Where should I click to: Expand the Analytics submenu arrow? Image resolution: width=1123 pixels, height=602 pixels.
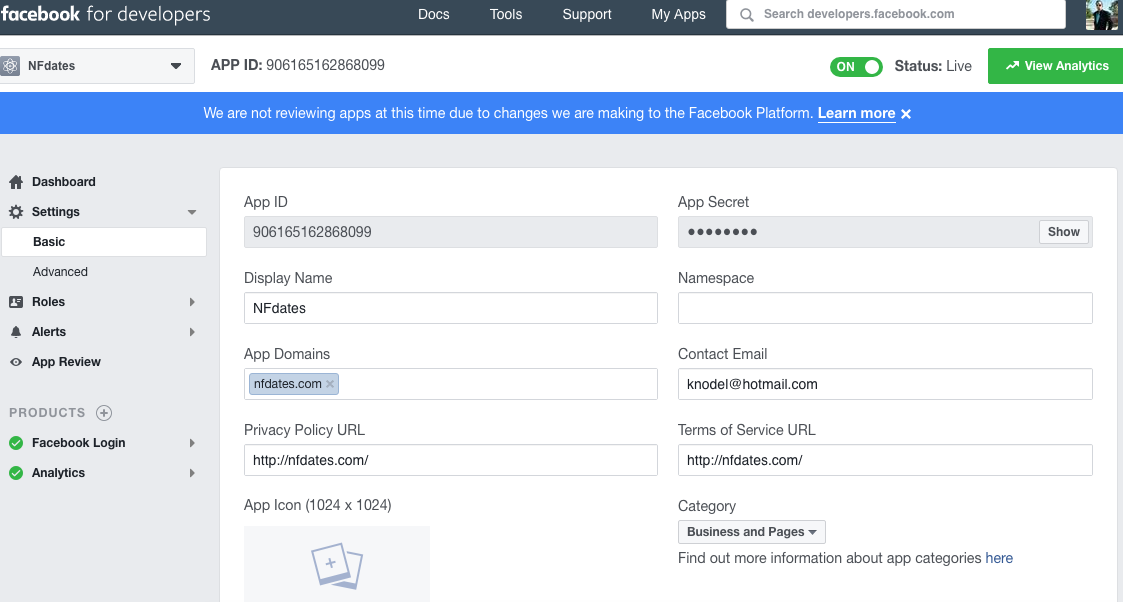pos(192,473)
